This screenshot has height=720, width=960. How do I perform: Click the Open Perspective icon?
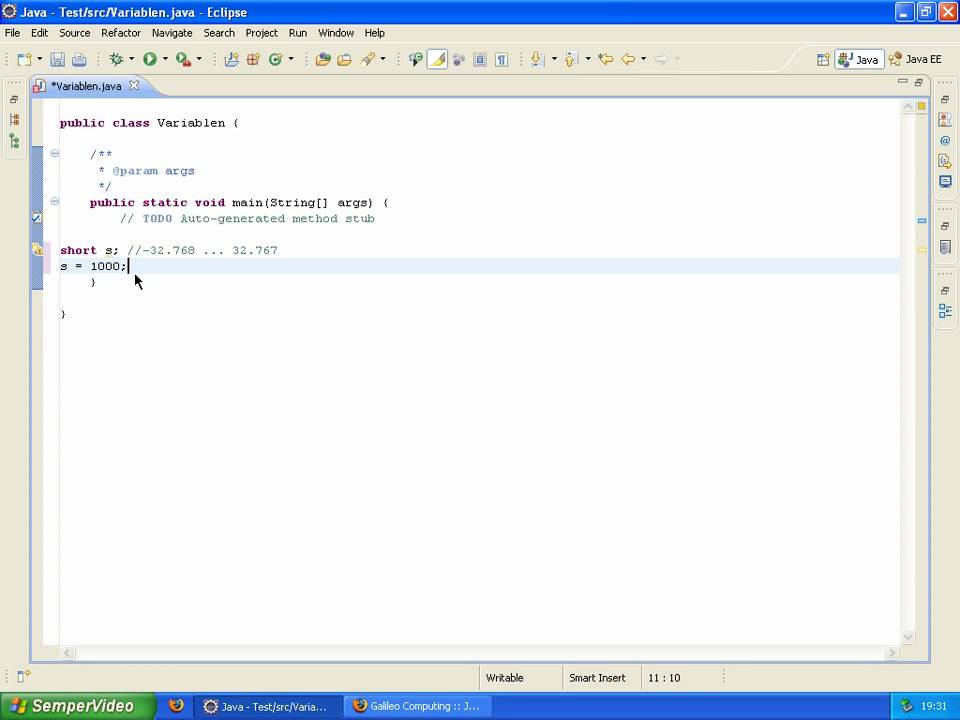[x=823, y=59]
